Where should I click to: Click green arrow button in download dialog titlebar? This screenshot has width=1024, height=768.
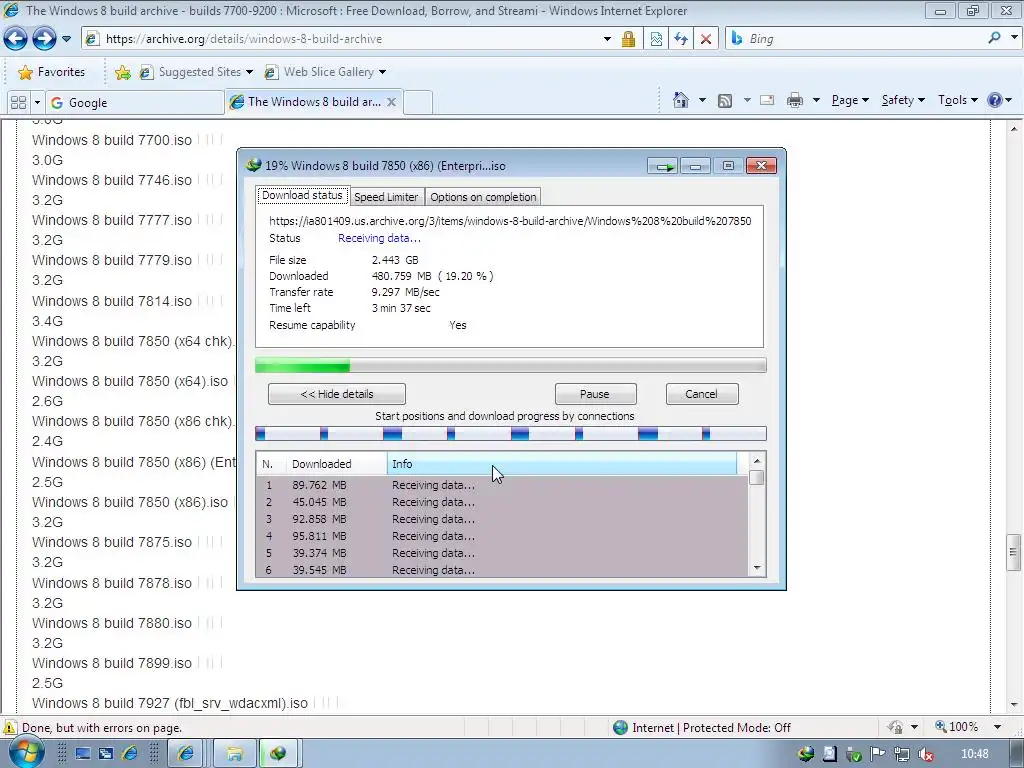664,167
